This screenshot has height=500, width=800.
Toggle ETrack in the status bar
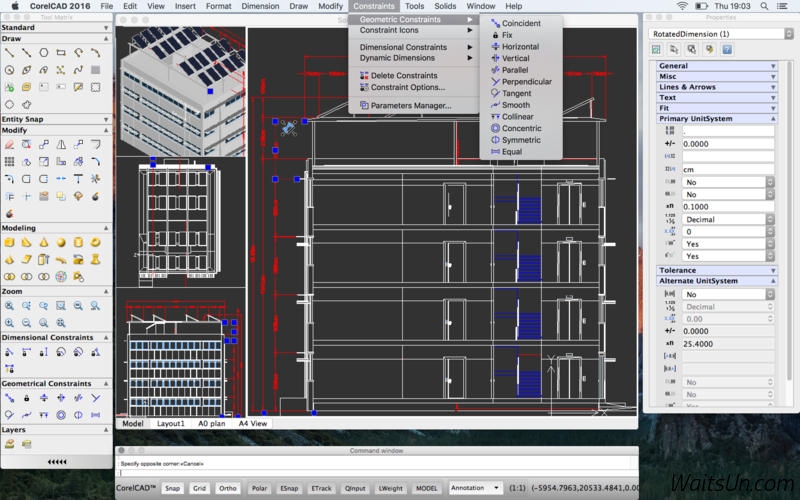pos(321,488)
